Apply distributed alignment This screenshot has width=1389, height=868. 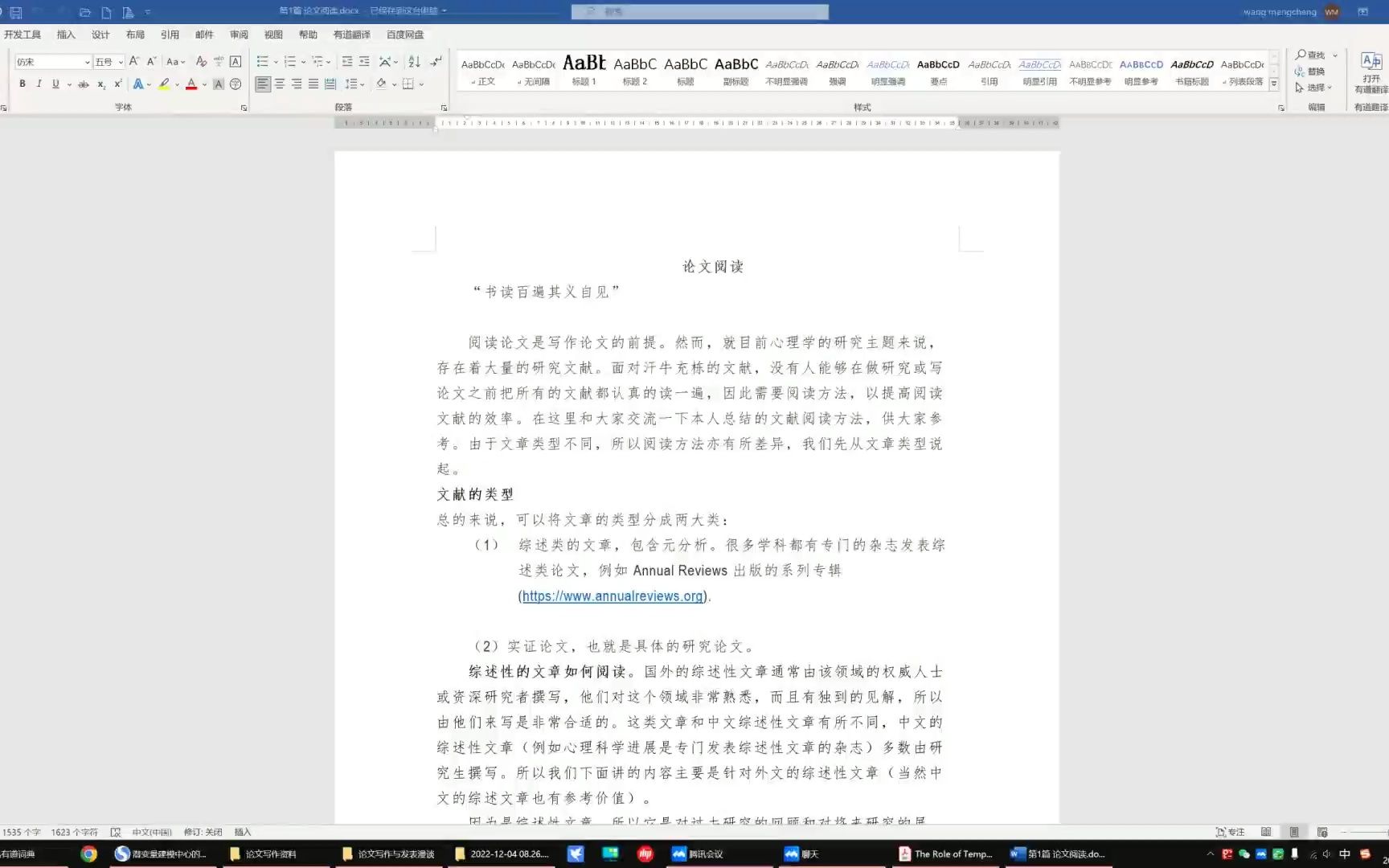(330, 84)
